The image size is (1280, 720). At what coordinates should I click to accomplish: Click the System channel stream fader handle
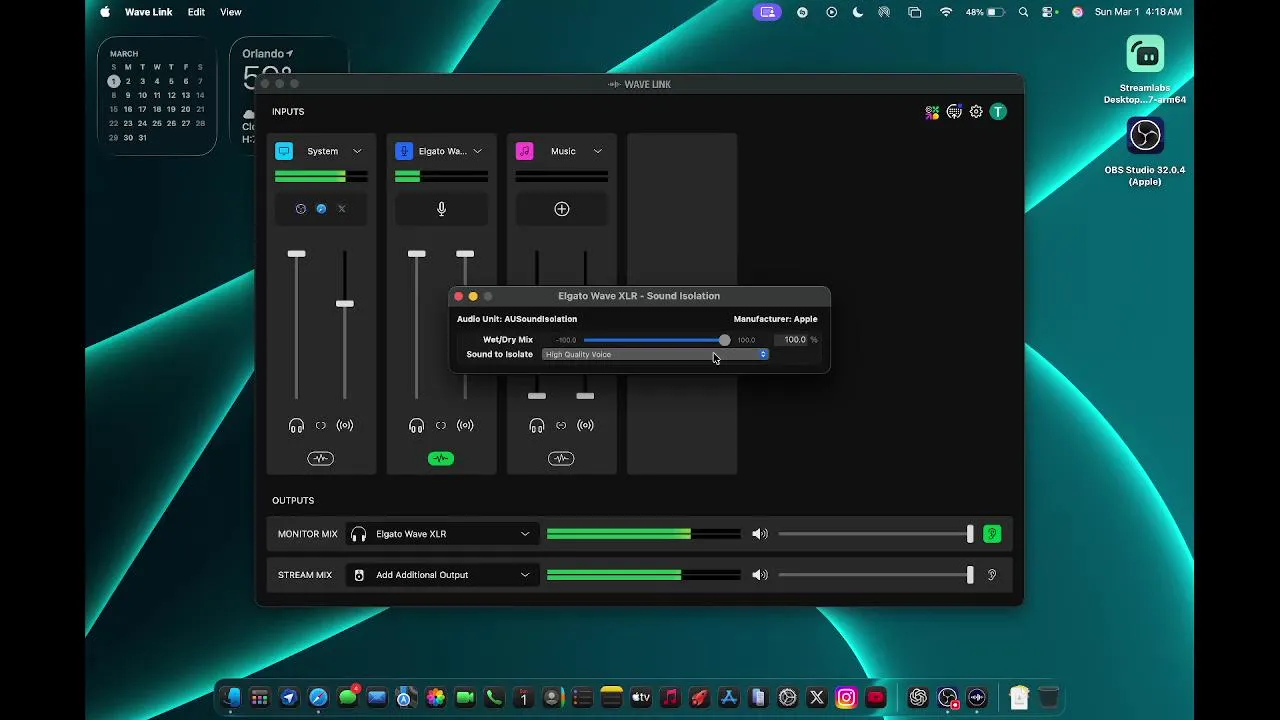345,303
